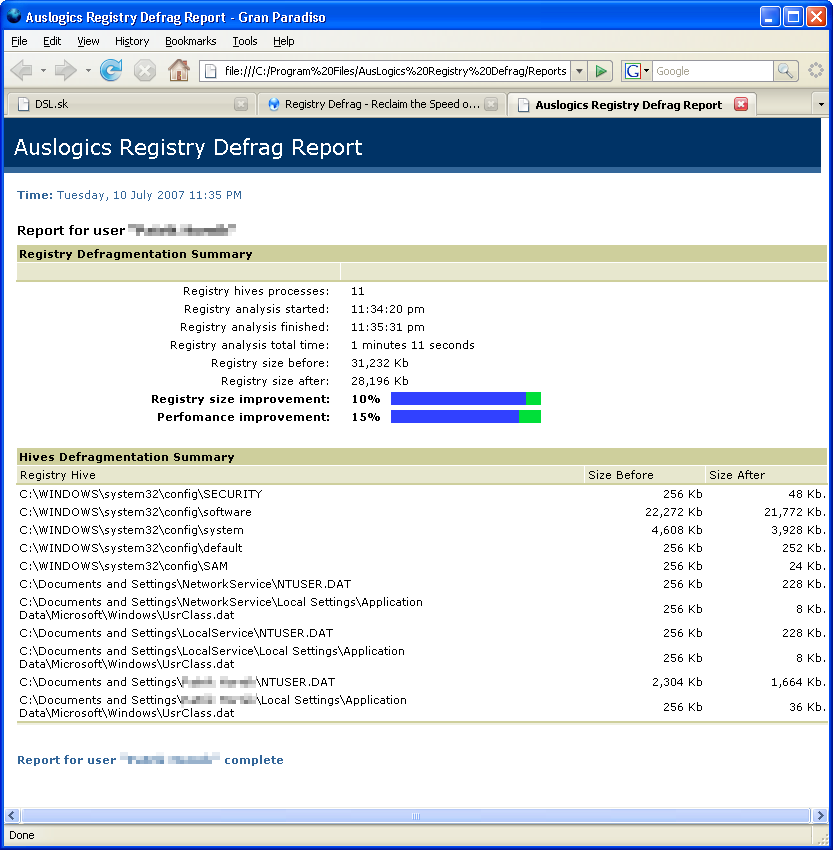833x850 pixels.
Task: Switch to the DSL.sk tab
Action: [x=131, y=104]
